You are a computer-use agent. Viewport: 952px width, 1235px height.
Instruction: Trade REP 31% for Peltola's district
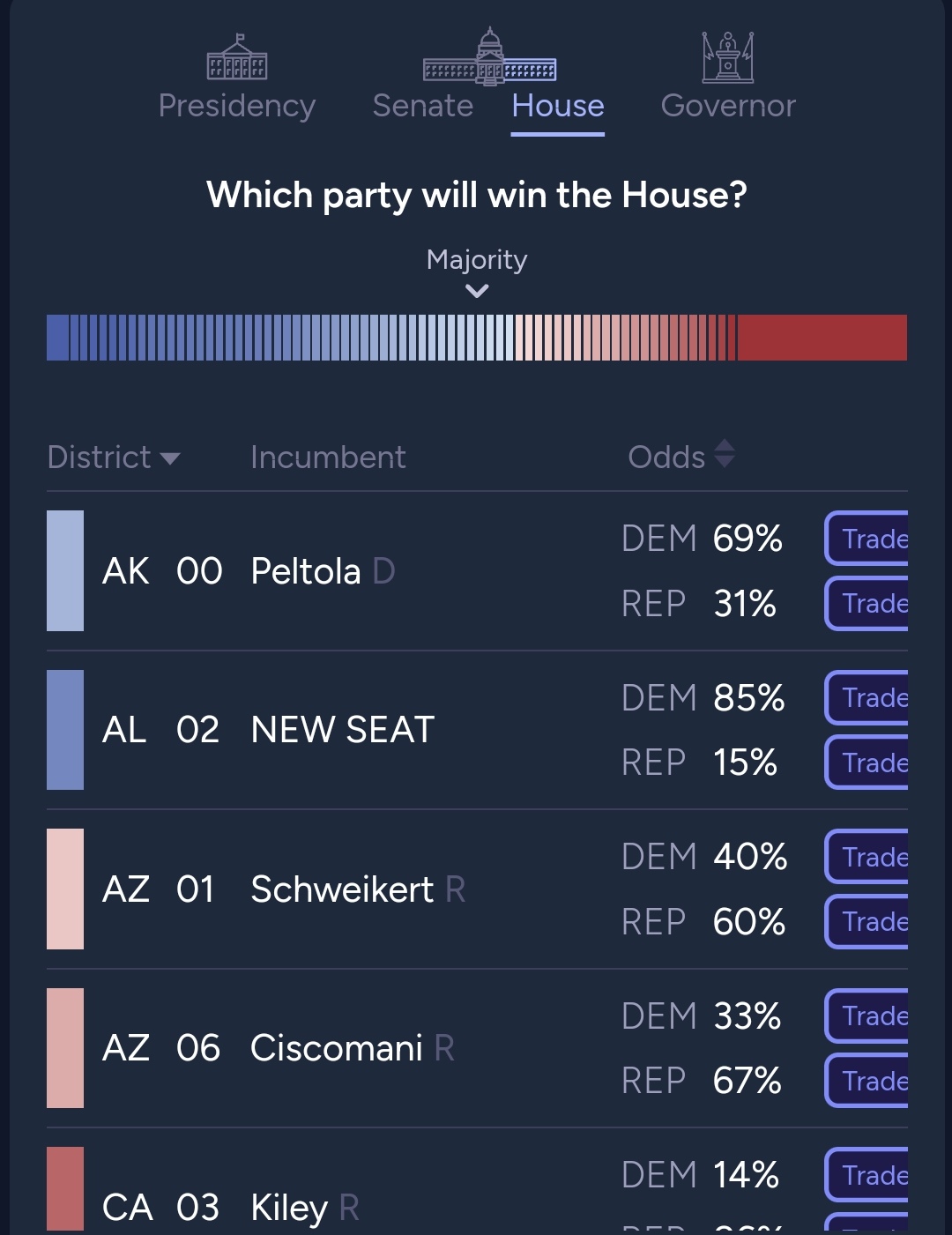866,604
